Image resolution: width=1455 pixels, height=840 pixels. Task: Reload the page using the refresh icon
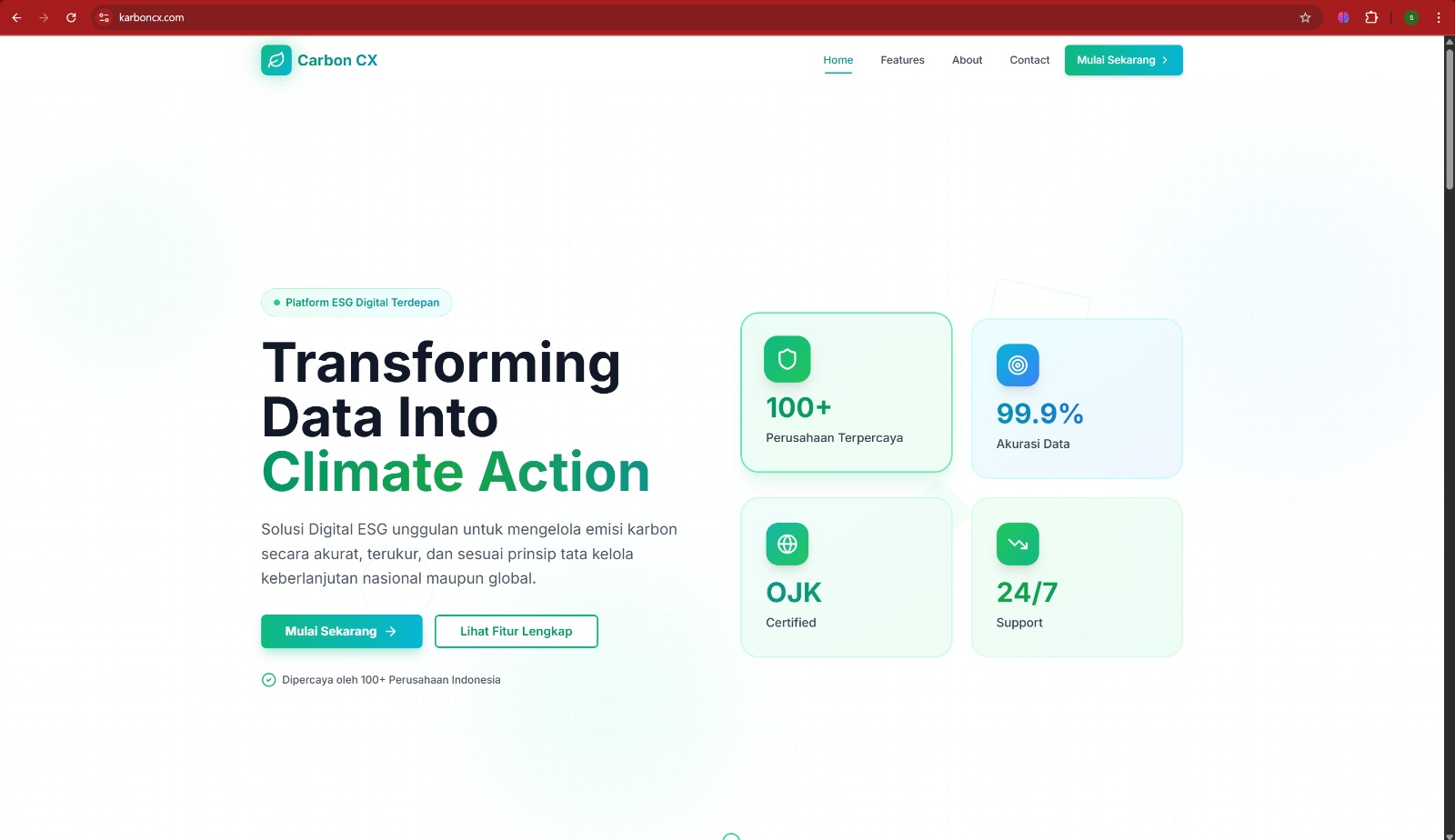pos(71,16)
